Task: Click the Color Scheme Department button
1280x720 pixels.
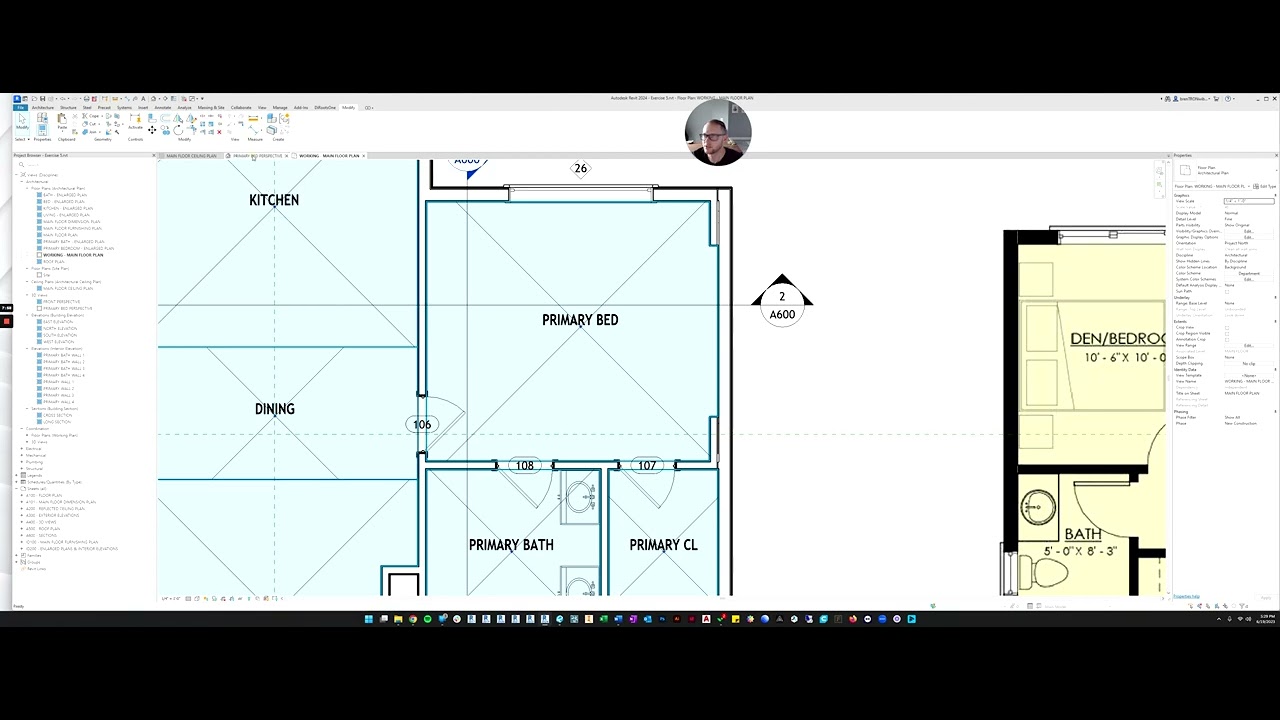Action: (1248, 273)
